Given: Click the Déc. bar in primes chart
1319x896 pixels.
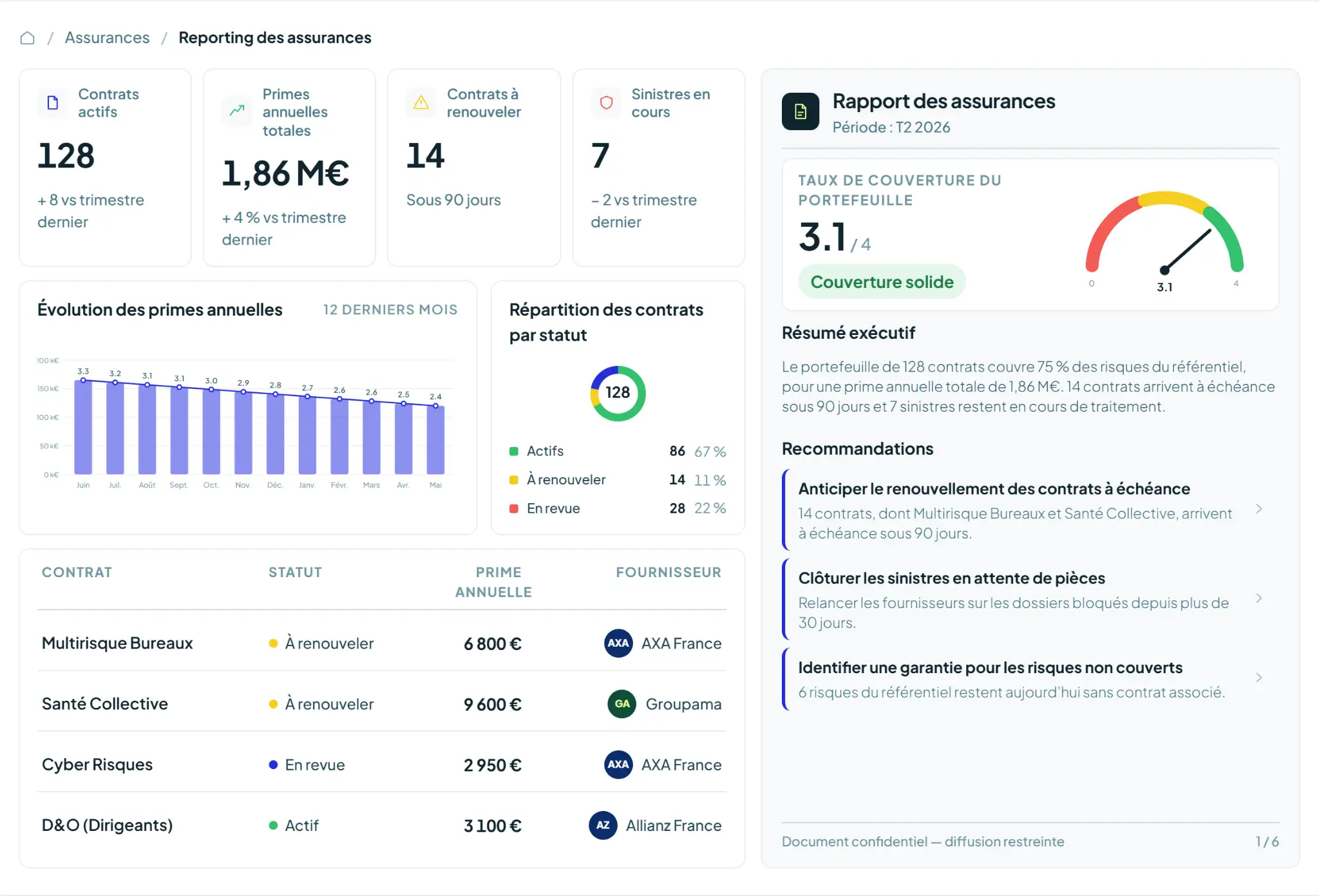Looking at the screenshot, I should pos(276,434).
